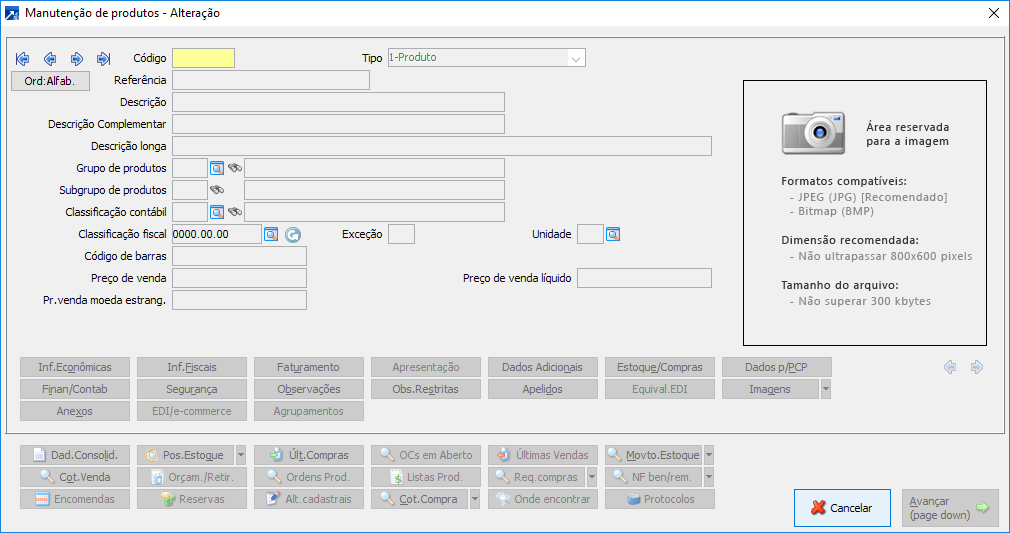Open Inf.Fiscais tab

pos(192,367)
